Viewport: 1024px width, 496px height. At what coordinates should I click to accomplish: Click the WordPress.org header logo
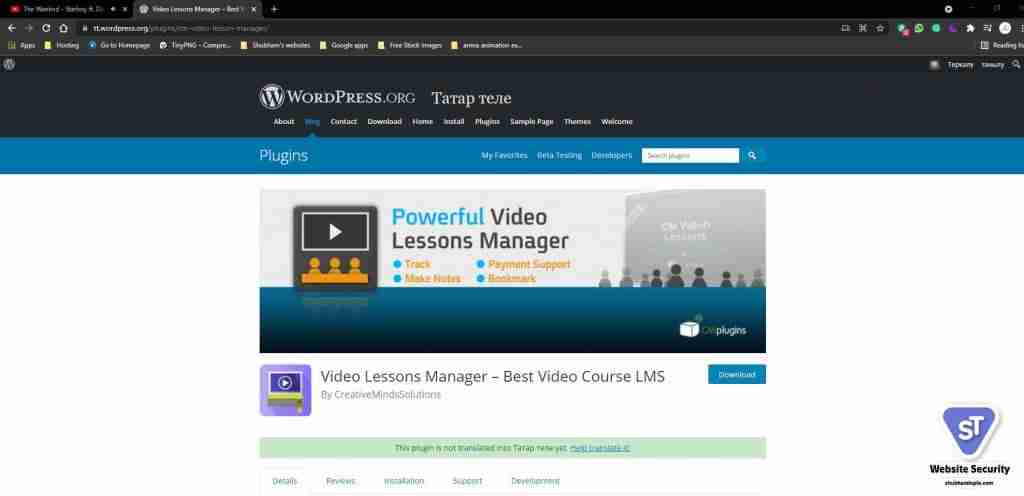[337, 97]
